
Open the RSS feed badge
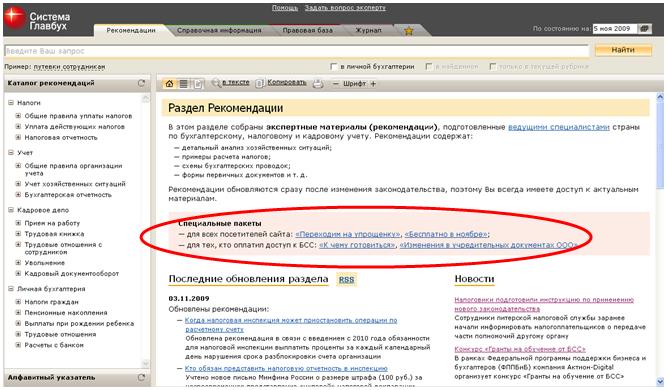coord(346,279)
